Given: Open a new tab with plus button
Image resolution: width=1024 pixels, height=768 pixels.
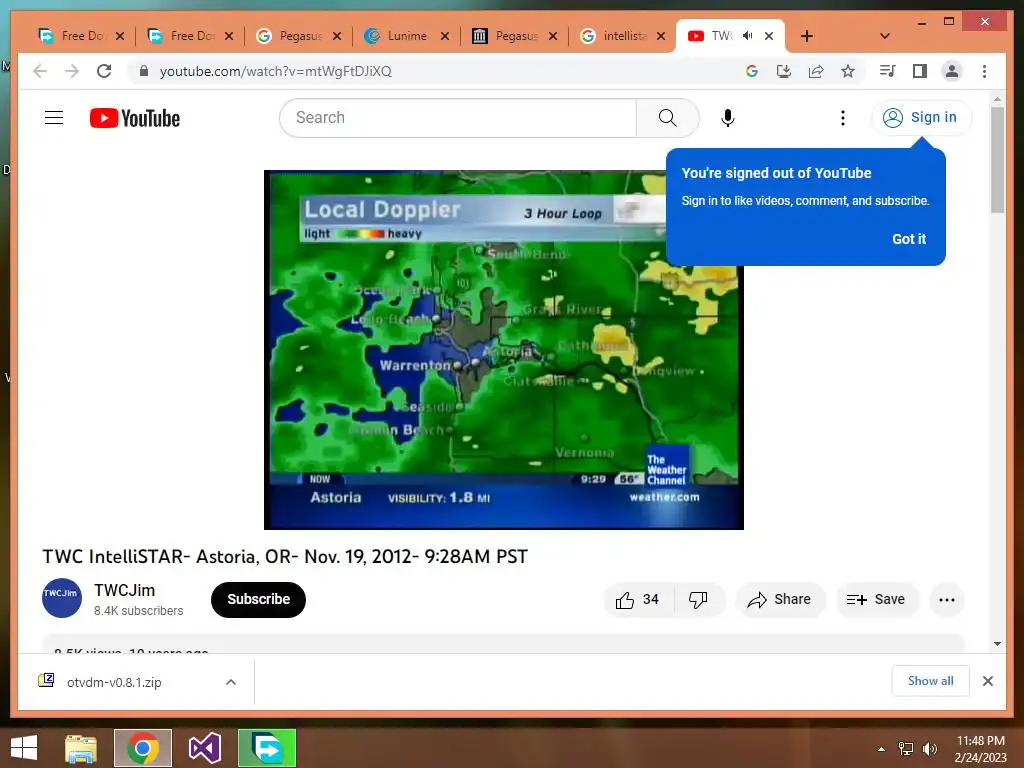Looking at the screenshot, I should coord(807,36).
